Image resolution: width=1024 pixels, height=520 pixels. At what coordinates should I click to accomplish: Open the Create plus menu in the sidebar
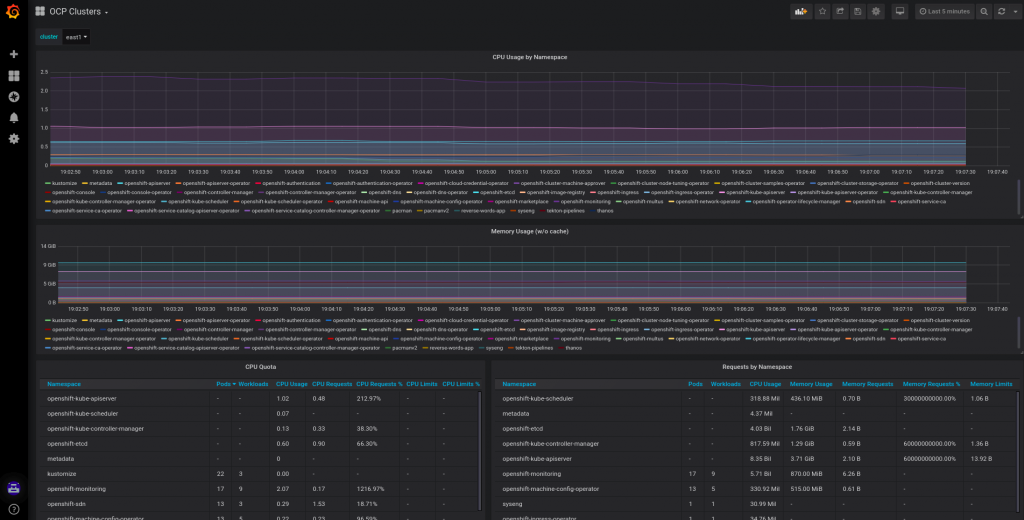tap(14, 54)
